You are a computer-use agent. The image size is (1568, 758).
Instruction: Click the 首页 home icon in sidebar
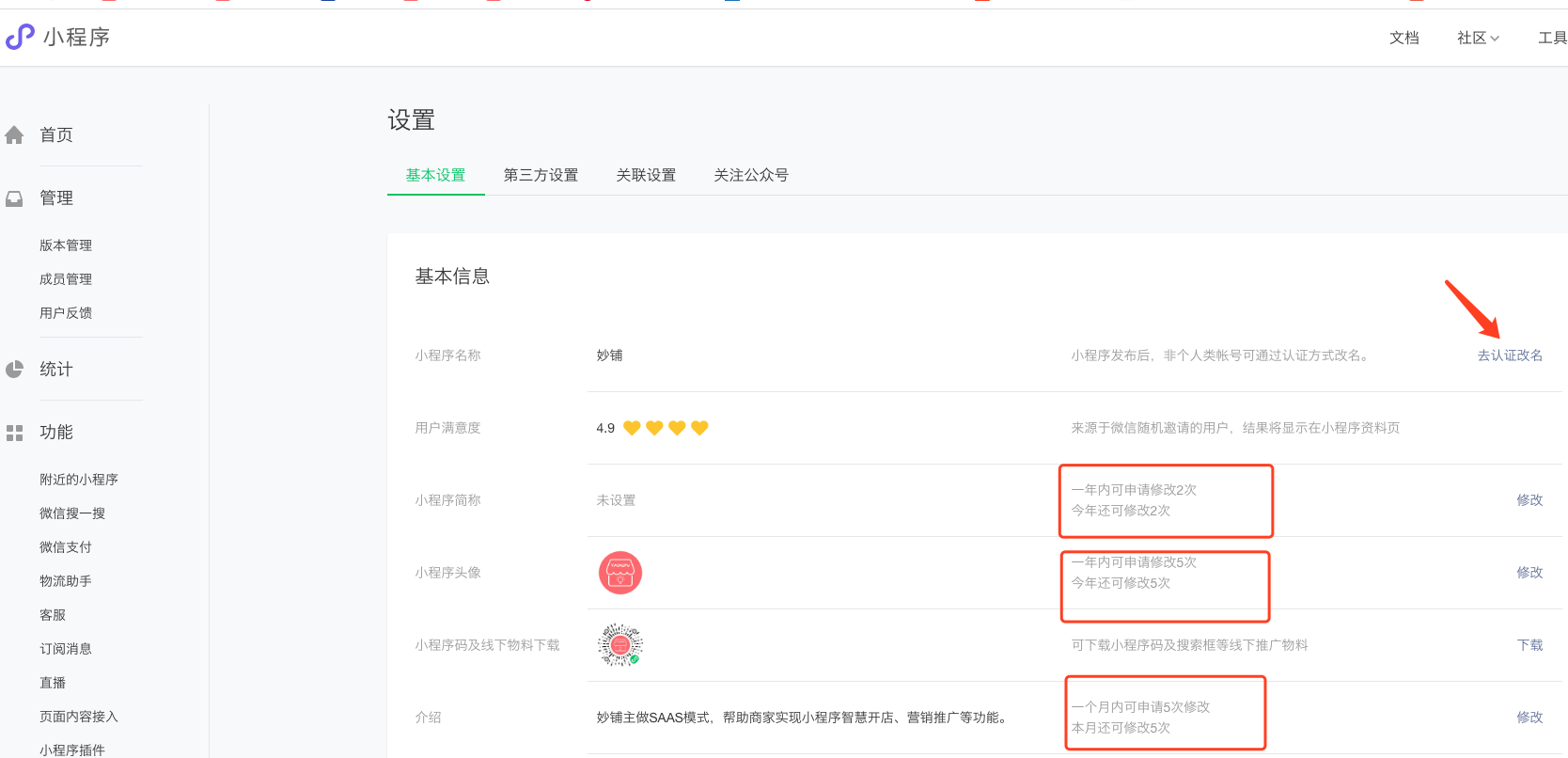(14, 135)
